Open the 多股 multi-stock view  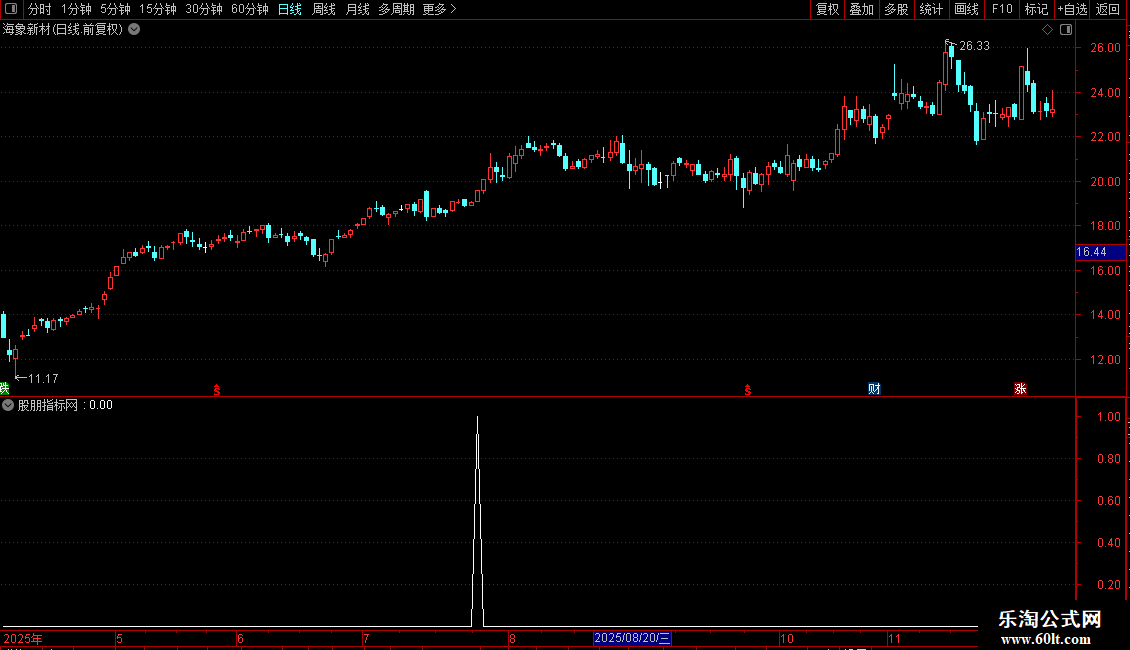tap(896, 9)
